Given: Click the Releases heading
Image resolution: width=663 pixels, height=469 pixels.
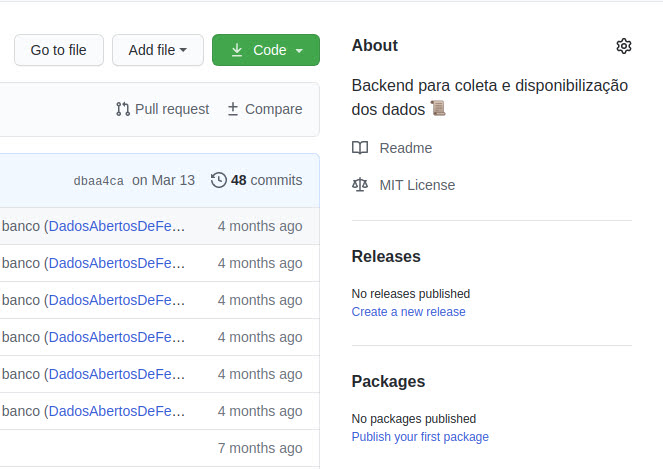Looking at the screenshot, I should (x=386, y=257).
